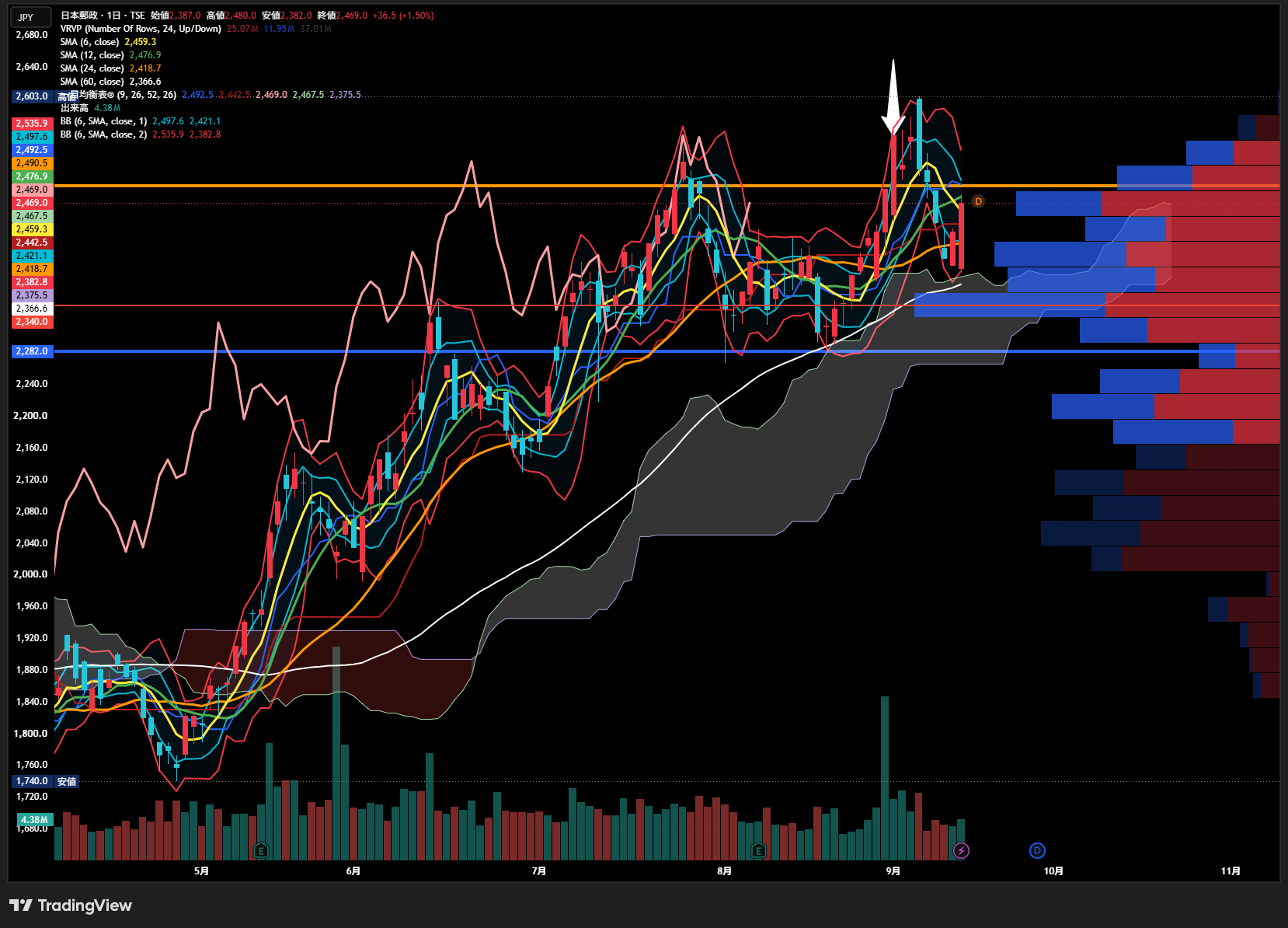Select the SMA (6, close) legend
This screenshot has height=928, width=1288.
click(x=89, y=42)
